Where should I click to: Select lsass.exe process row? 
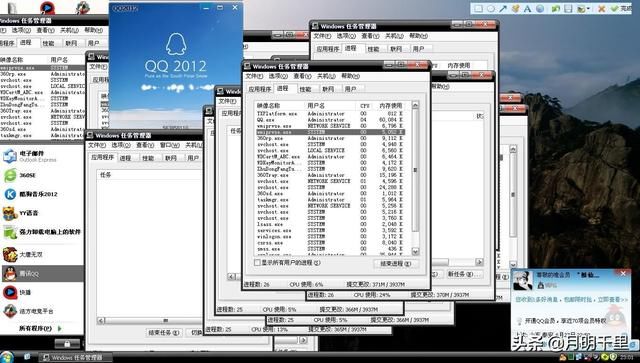[x=330, y=224]
